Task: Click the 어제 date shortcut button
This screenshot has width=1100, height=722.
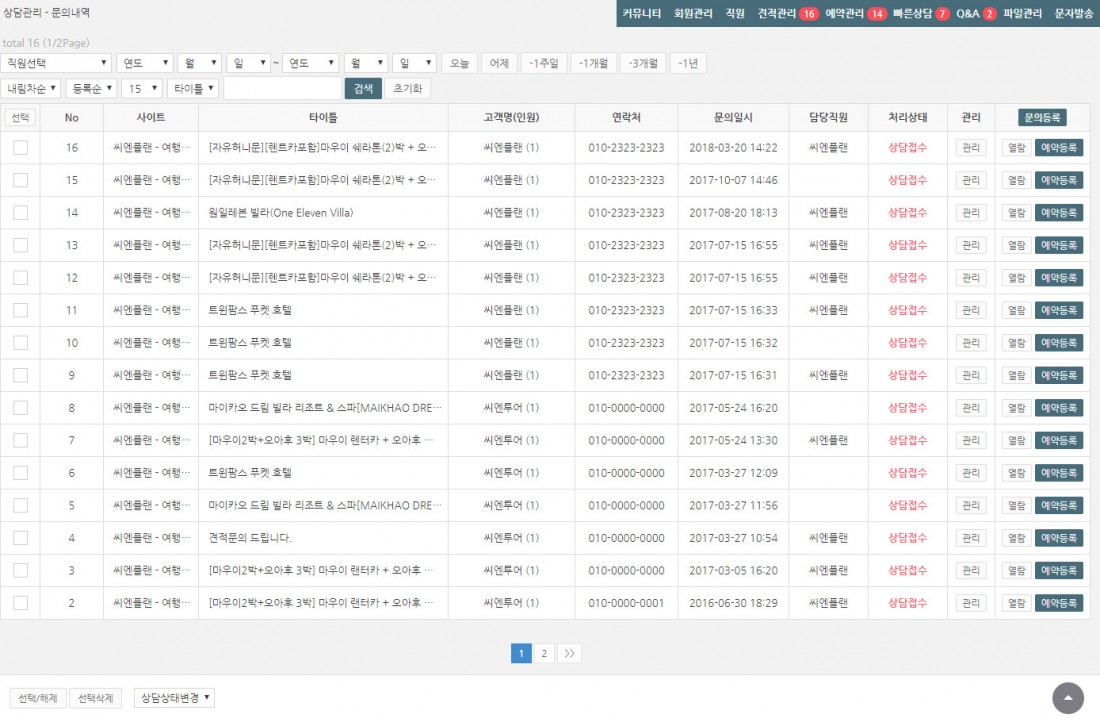Action: tap(499, 63)
